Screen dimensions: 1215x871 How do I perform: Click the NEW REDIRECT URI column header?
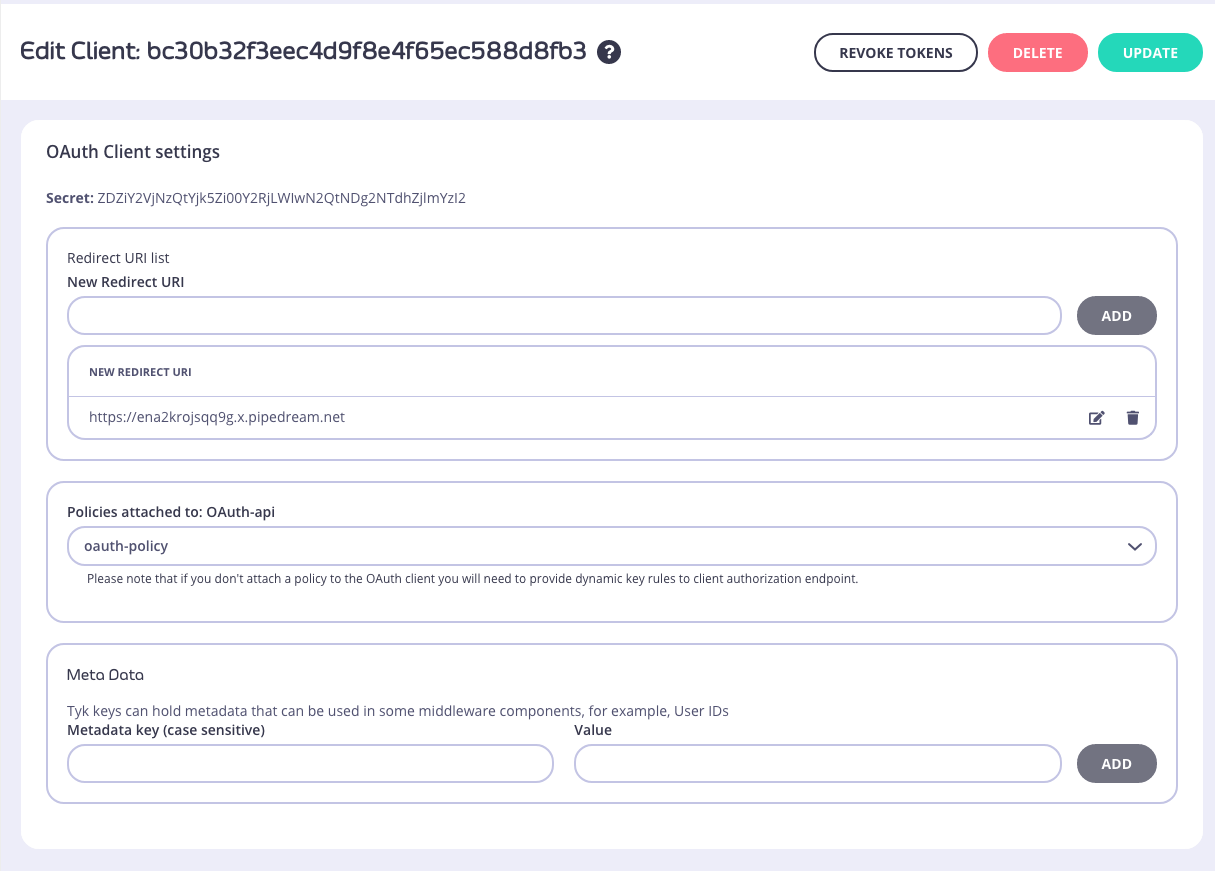(140, 372)
